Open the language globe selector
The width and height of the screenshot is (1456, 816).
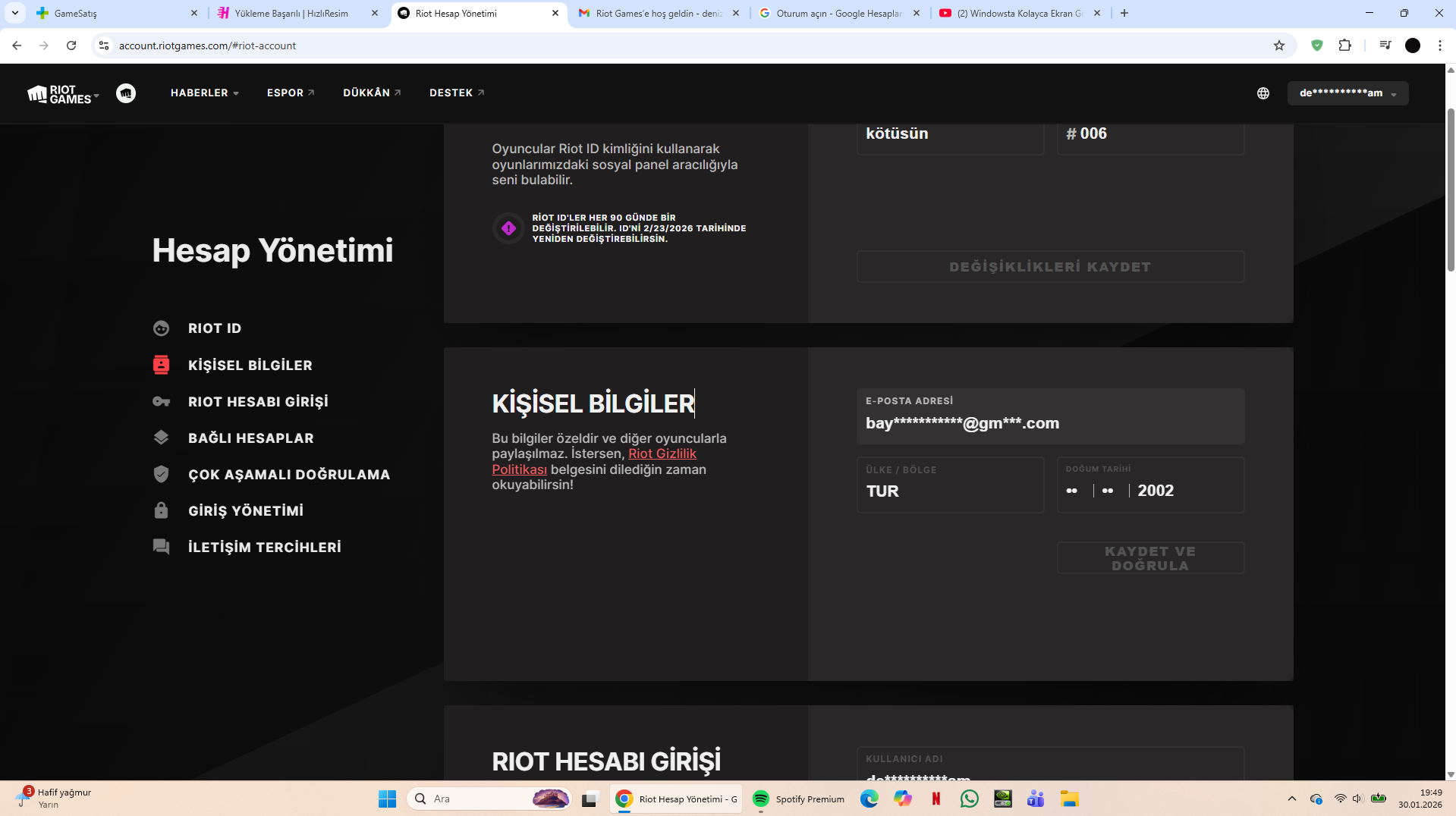[x=1263, y=93]
